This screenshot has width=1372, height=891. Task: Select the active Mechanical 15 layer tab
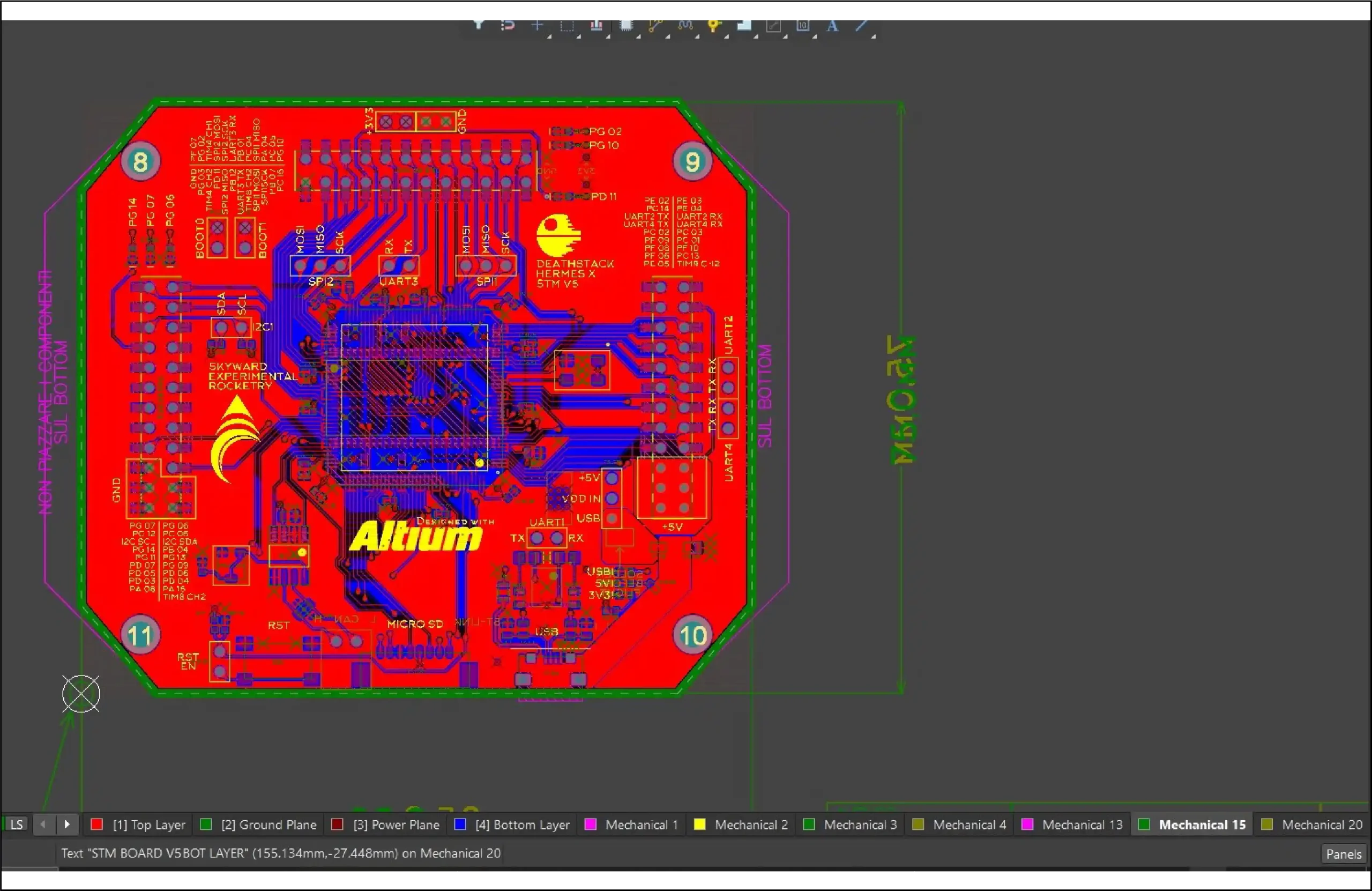coord(1192,825)
